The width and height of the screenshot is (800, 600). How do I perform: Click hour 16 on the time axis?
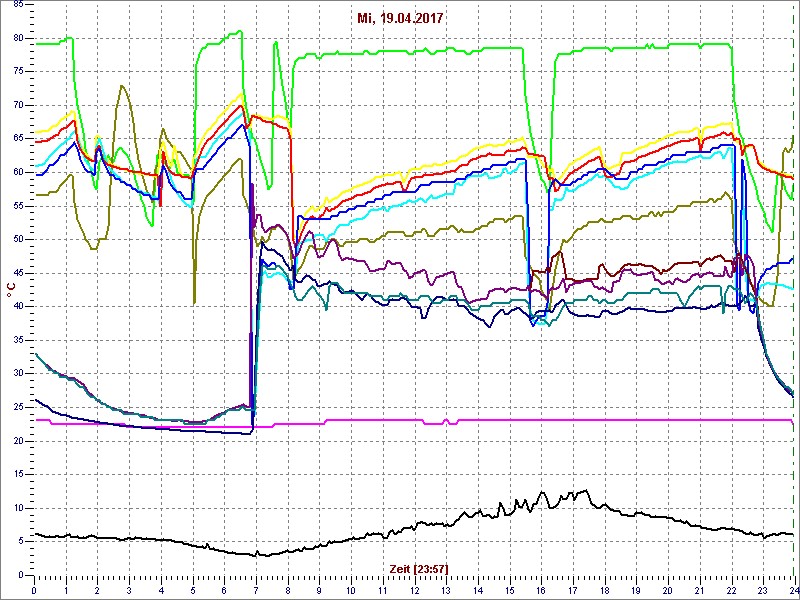(540, 588)
